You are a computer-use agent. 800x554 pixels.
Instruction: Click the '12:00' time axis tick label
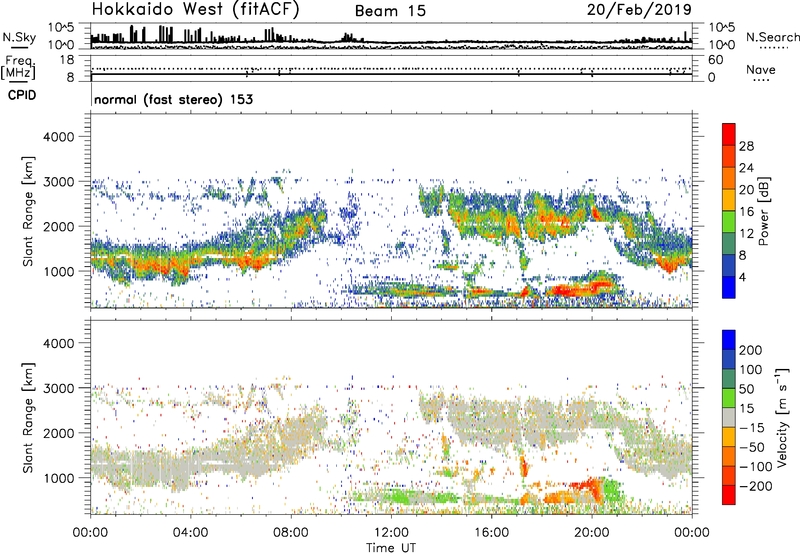click(x=391, y=533)
